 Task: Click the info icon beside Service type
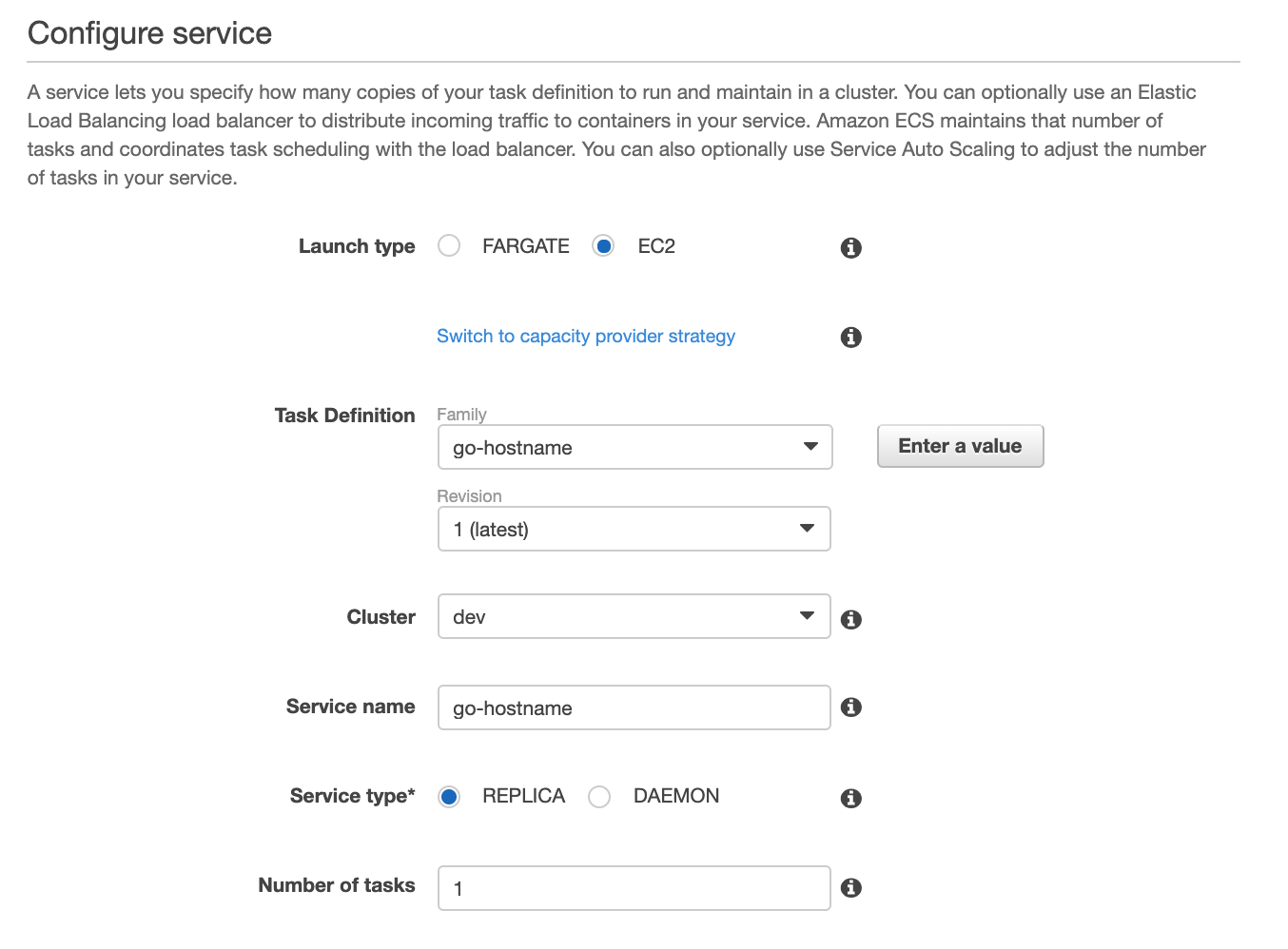coord(851,798)
